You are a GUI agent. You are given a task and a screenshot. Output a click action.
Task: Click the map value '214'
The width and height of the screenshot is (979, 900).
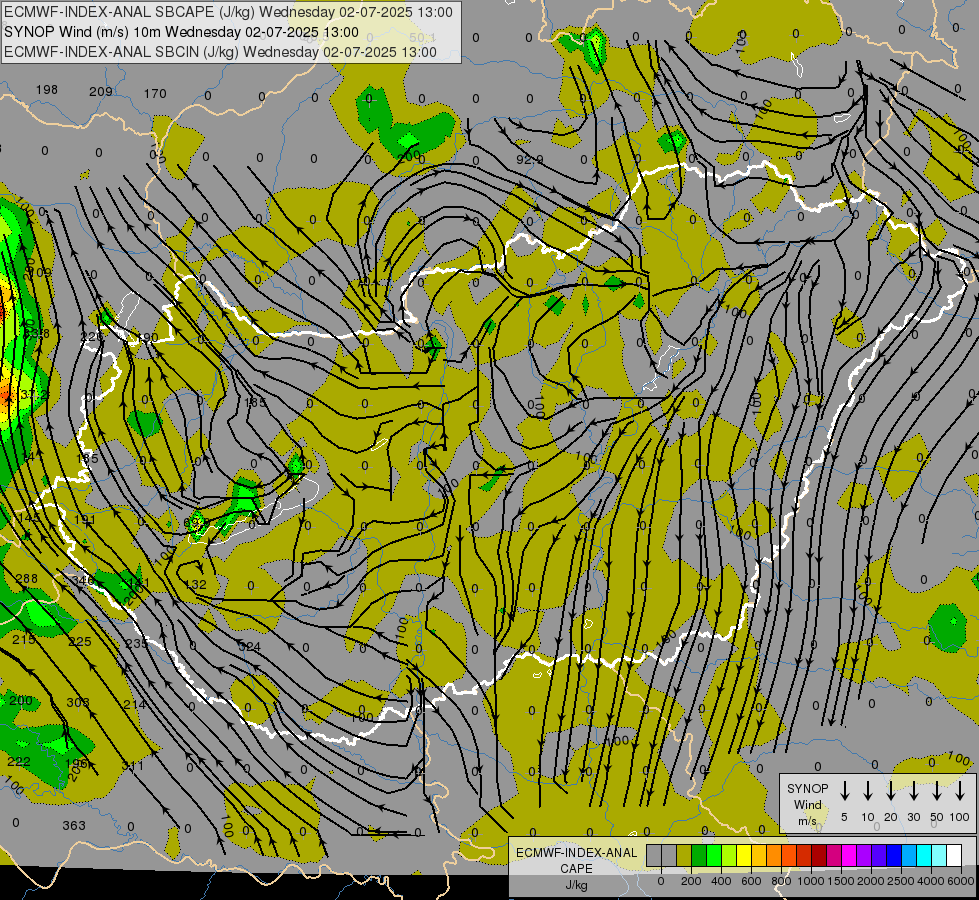(135, 705)
